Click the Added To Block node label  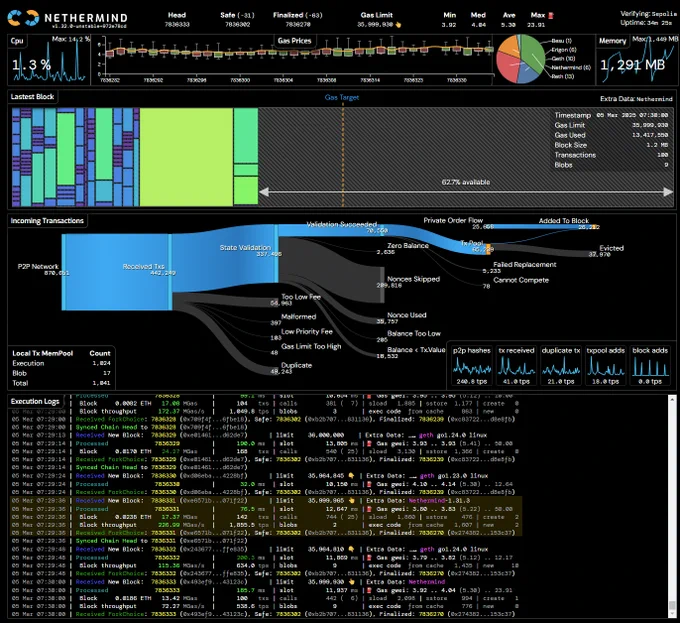pyautogui.click(x=564, y=221)
